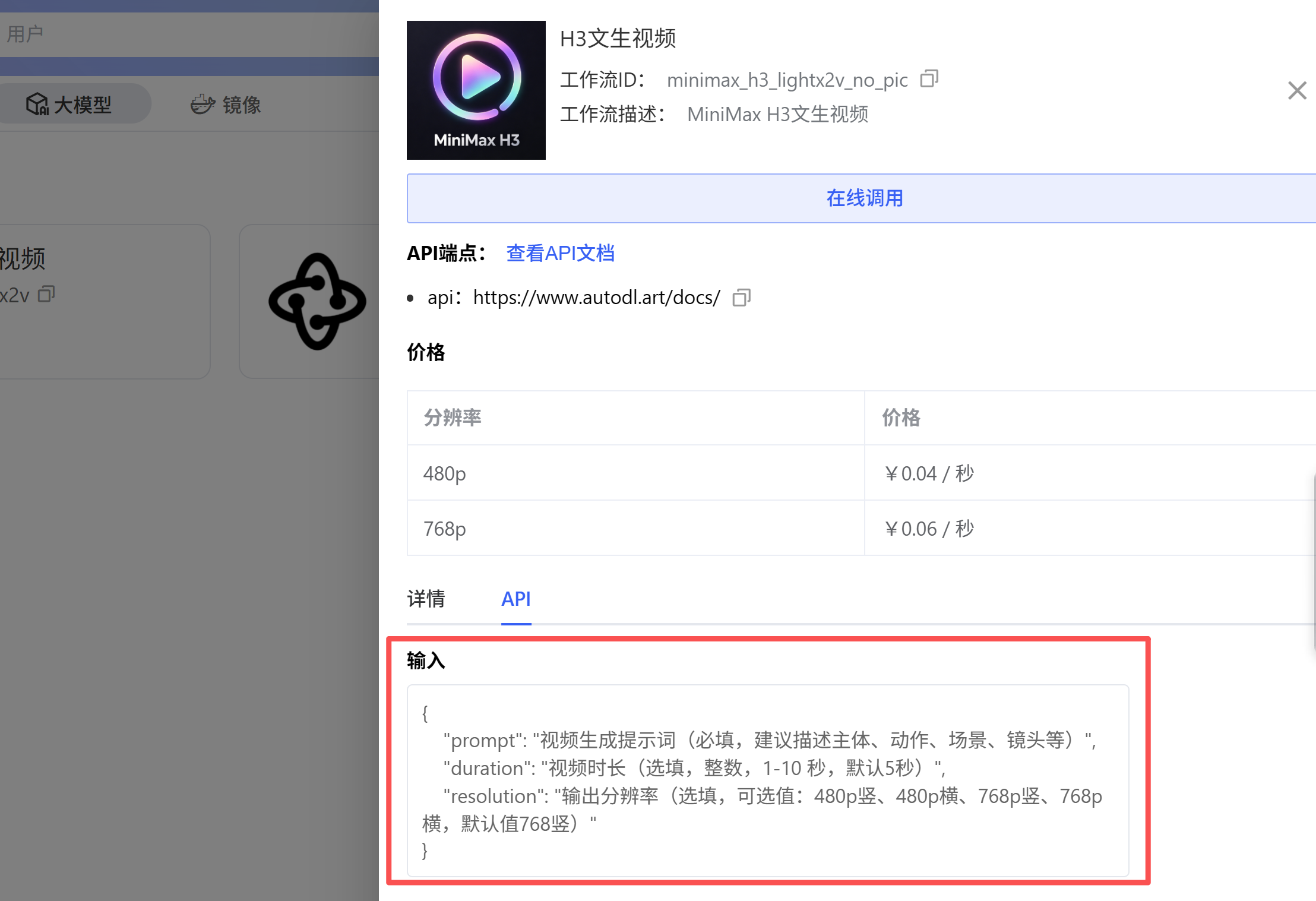The image size is (1316, 901).
Task: Select the API tab
Action: (x=516, y=599)
